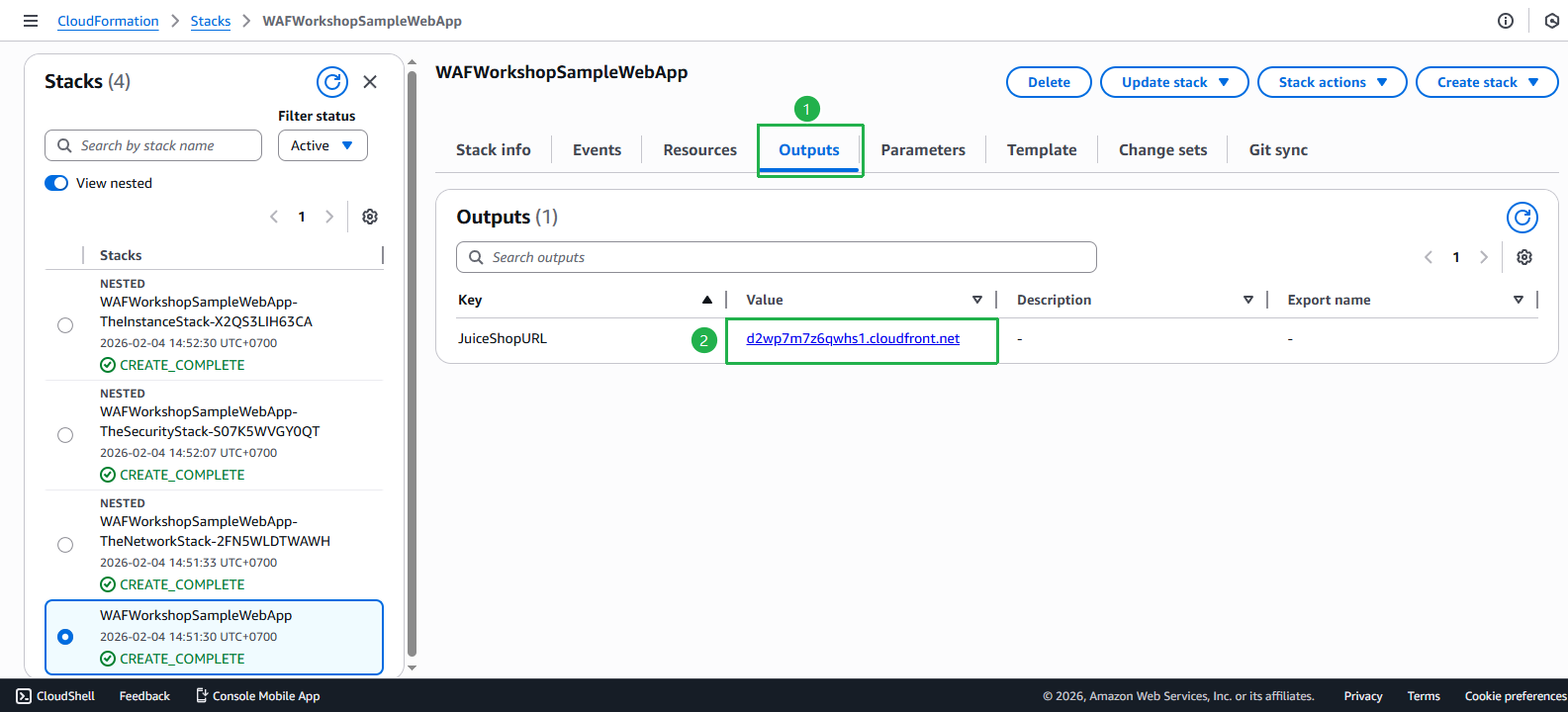Image resolution: width=1568 pixels, height=712 pixels.
Task: Click WAFWorkshopSampleWebApp-TheSecurityStack-S07K5WVGY0QT stack name
Action: [210, 421]
